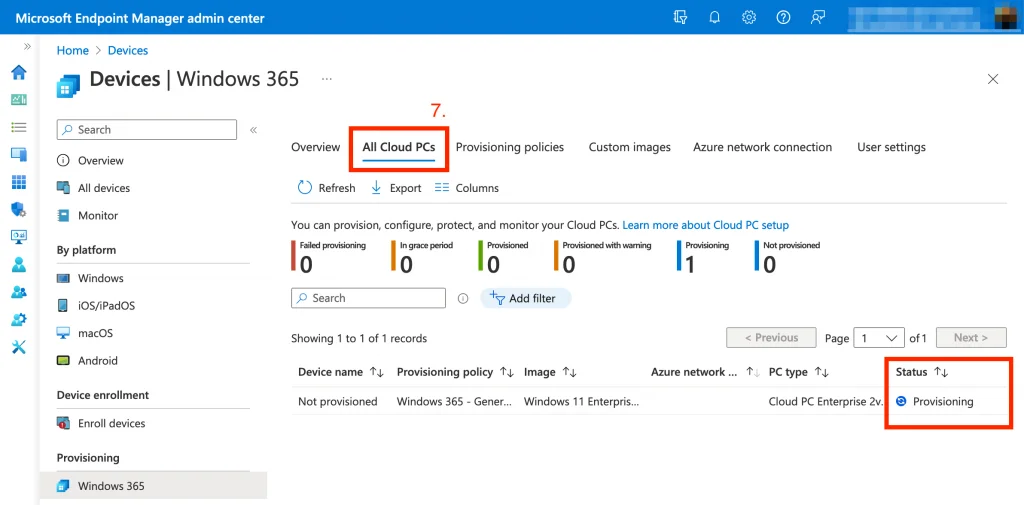Collapse the Devices side menu
The height and width of the screenshot is (505, 1024).
[x=253, y=130]
